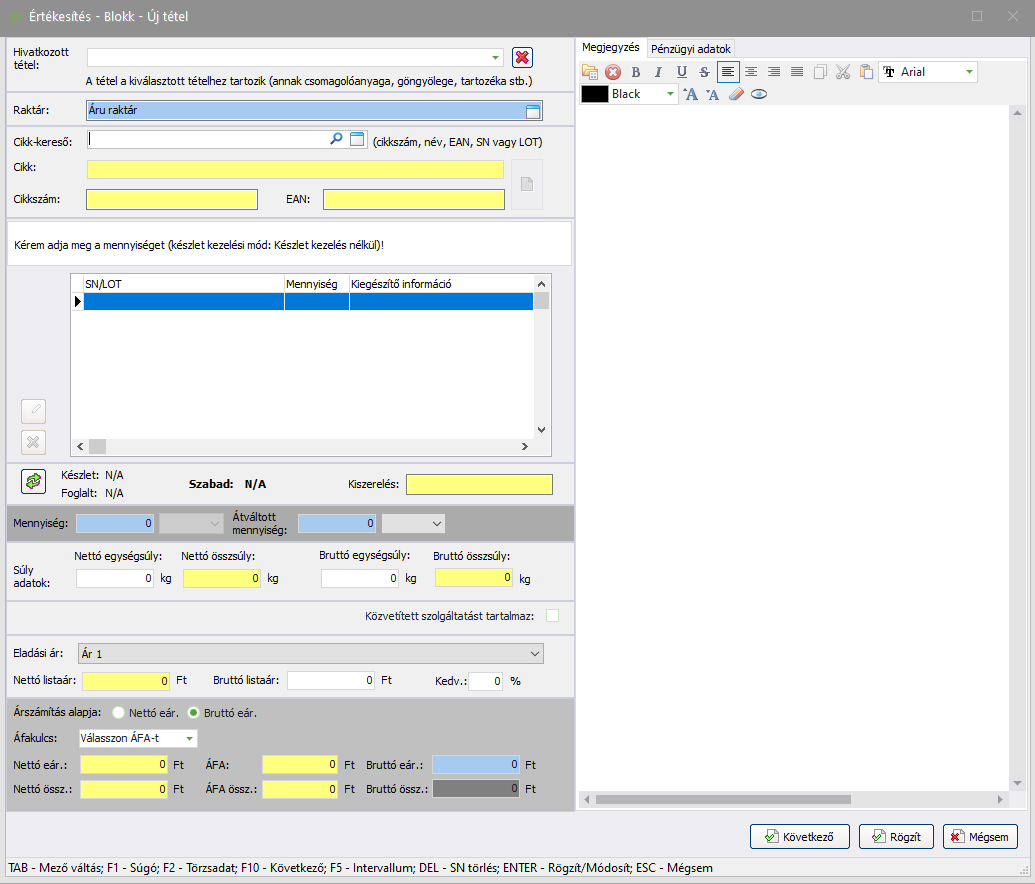Click the Black text color swatch
This screenshot has width=1035, height=884.
pyautogui.click(x=595, y=94)
